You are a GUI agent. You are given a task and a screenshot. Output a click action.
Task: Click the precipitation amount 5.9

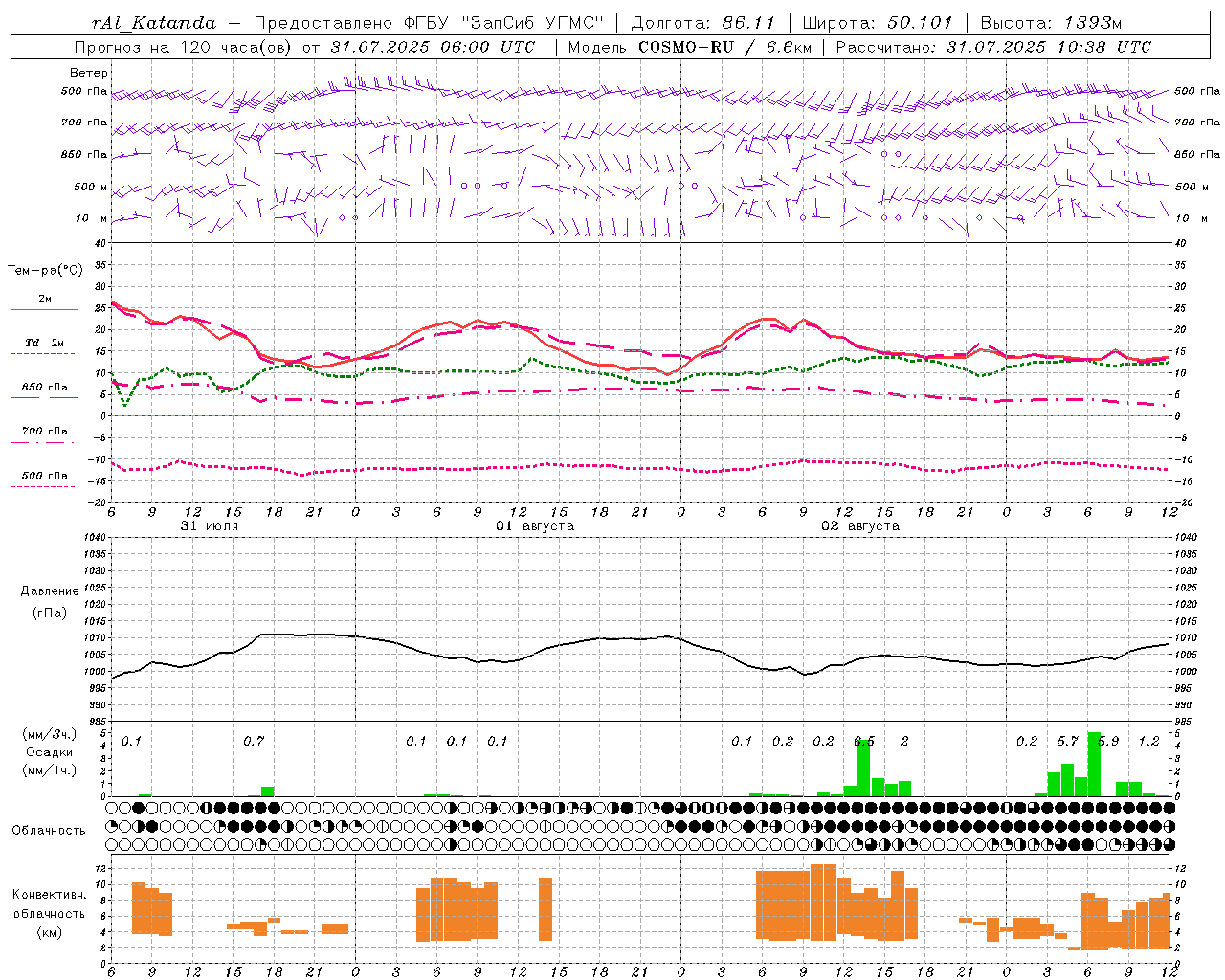point(1108,742)
